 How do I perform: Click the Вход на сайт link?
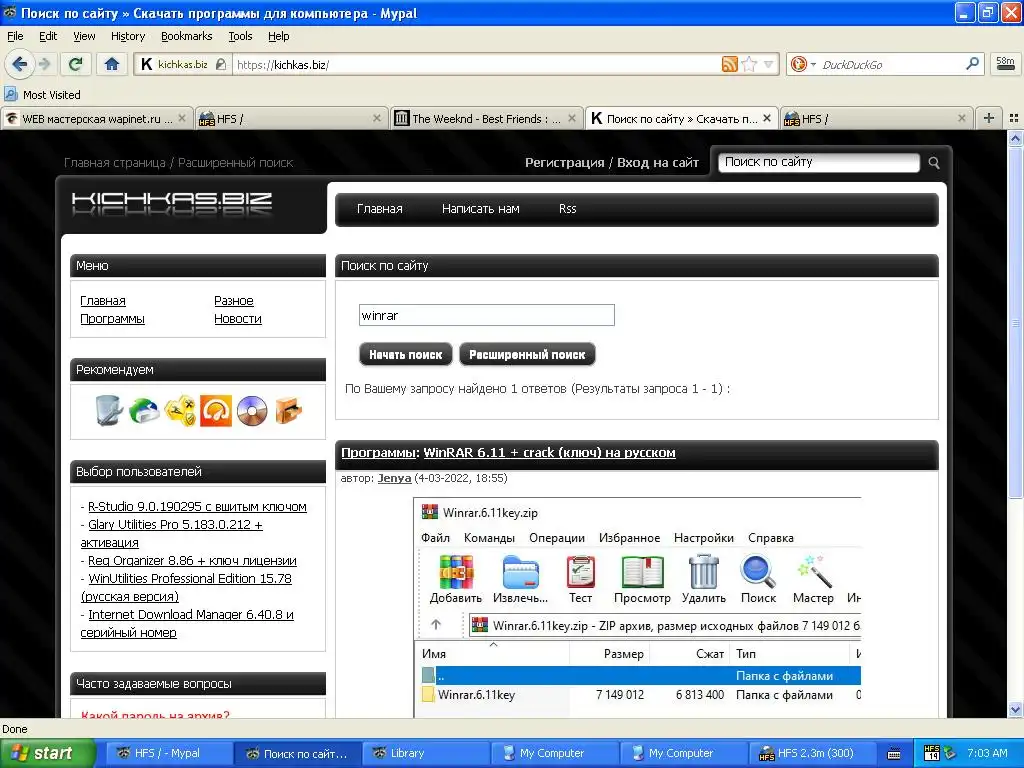click(x=658, y=163)
